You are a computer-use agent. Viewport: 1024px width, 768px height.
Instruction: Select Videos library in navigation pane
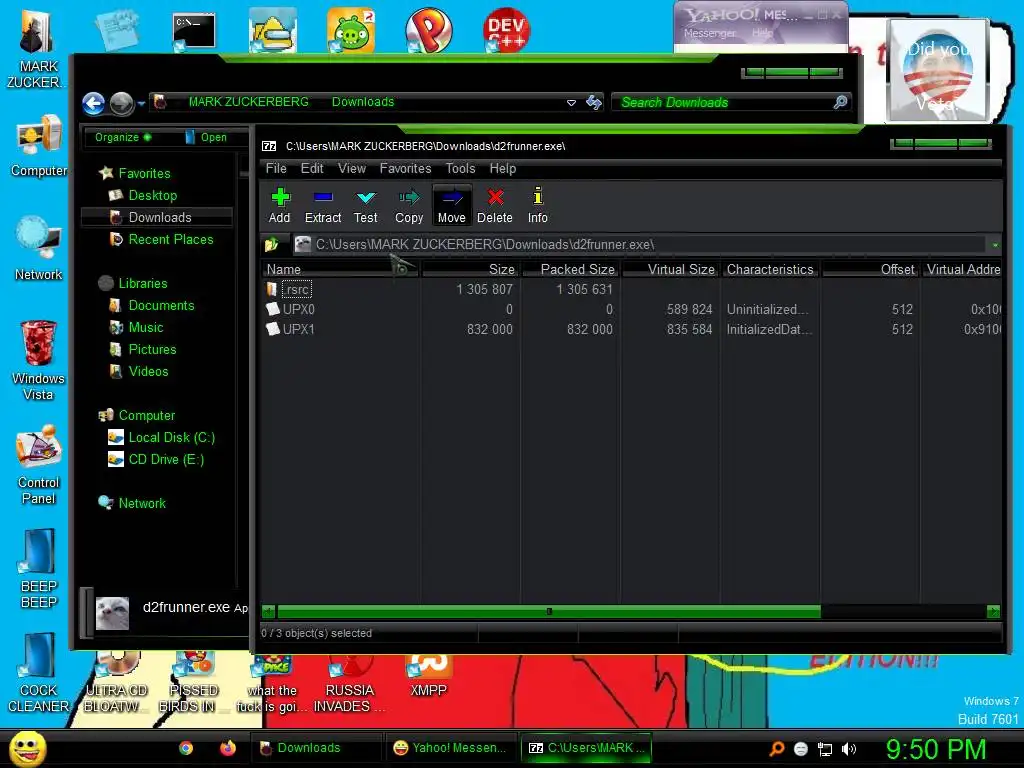coord(148,372)
